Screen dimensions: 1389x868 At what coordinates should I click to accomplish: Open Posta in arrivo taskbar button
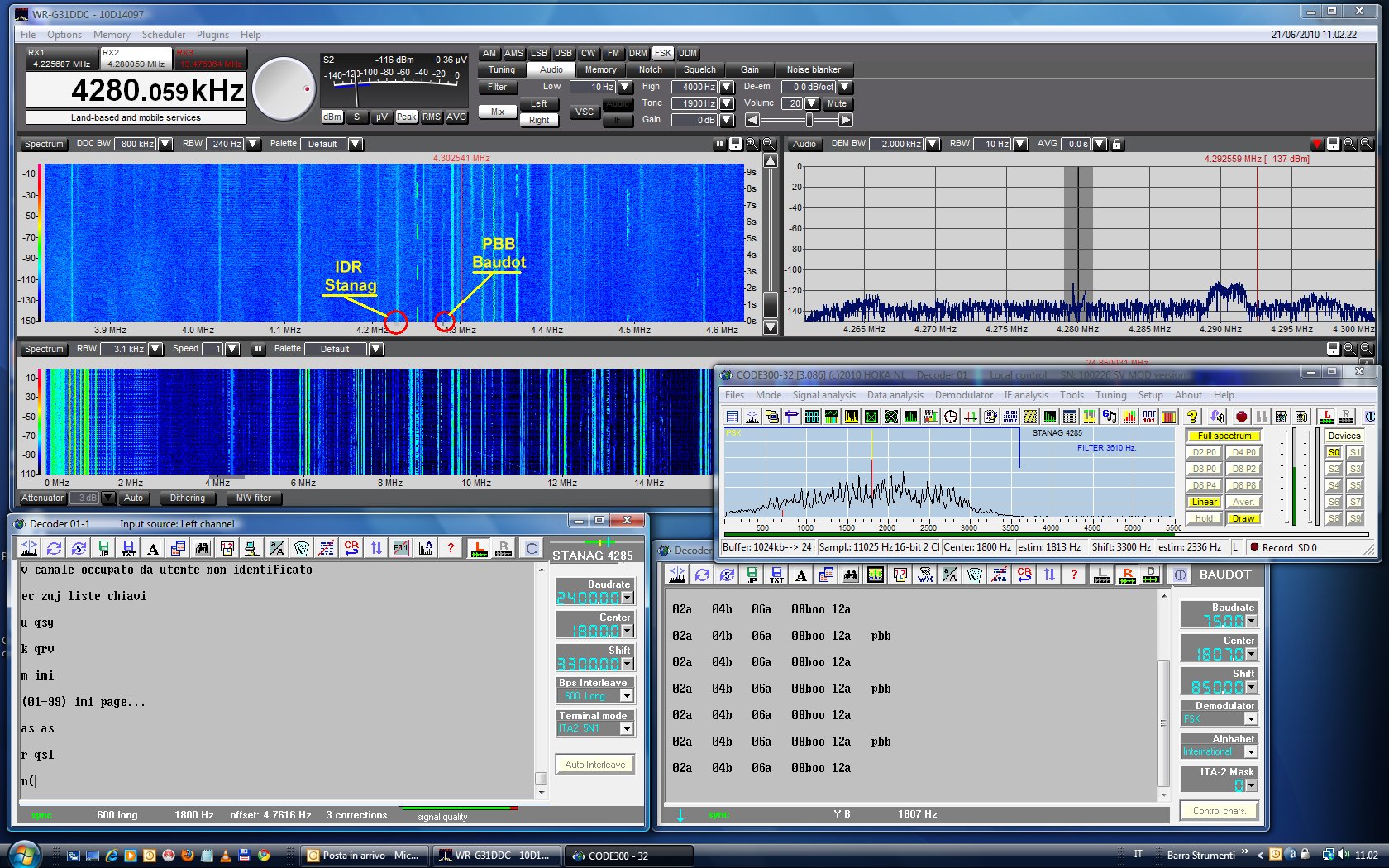(x=364, y=856)
